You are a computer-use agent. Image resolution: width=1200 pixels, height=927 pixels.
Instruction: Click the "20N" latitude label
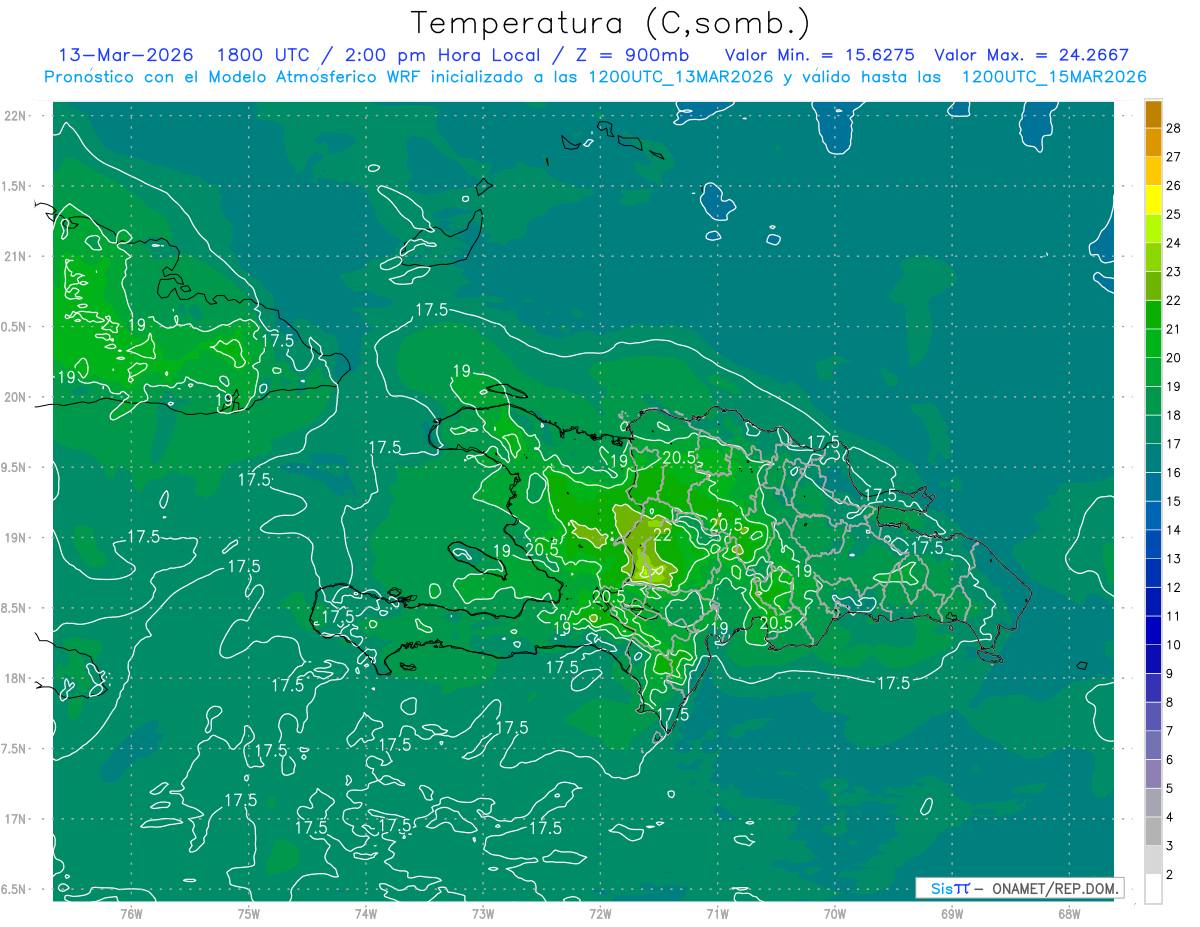click(16, 397)
